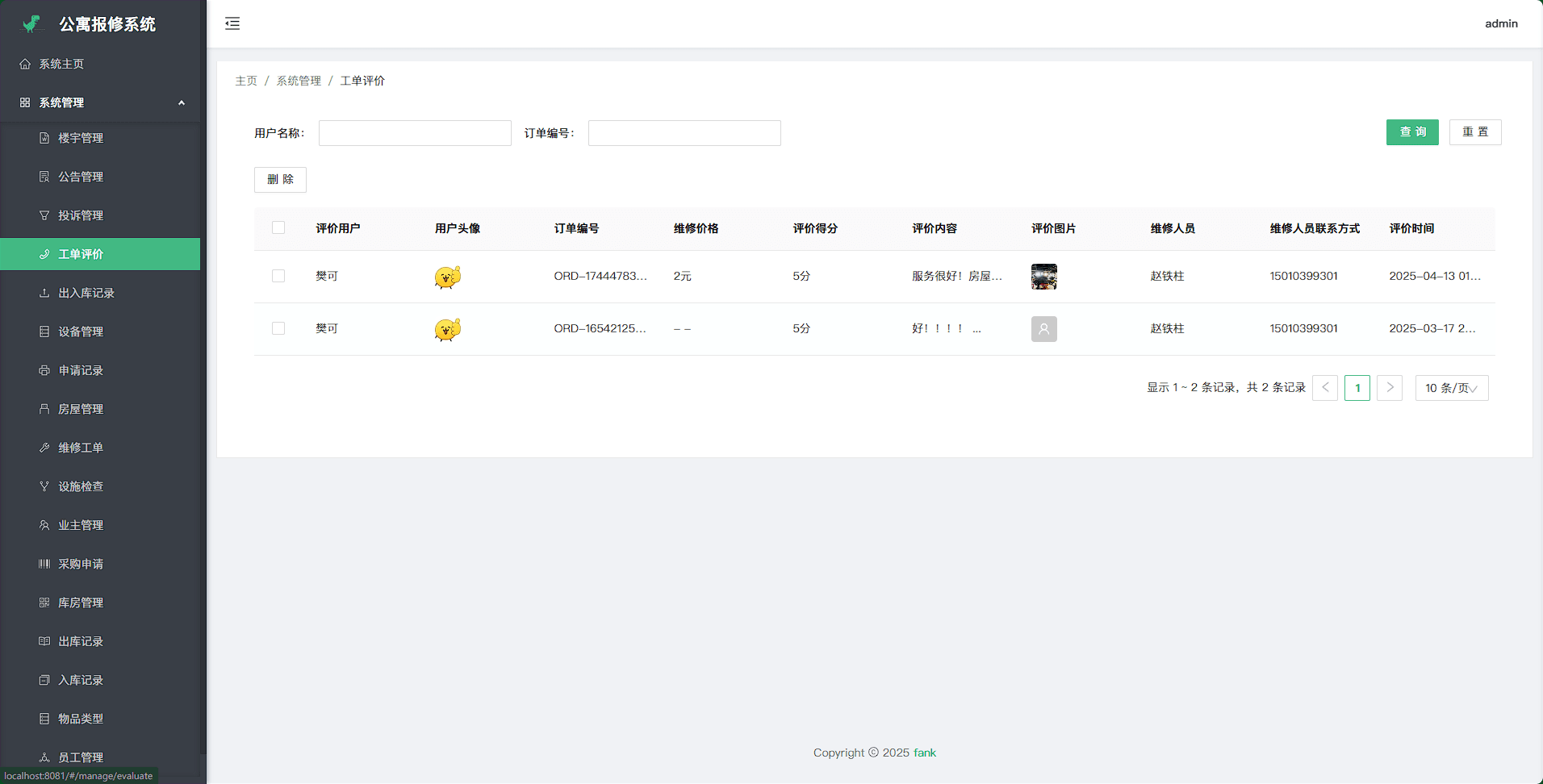Toggle the select-all checkbox in table header
Image resolution: width=1543 pixels, height=784 pixels.
[278, 228]
